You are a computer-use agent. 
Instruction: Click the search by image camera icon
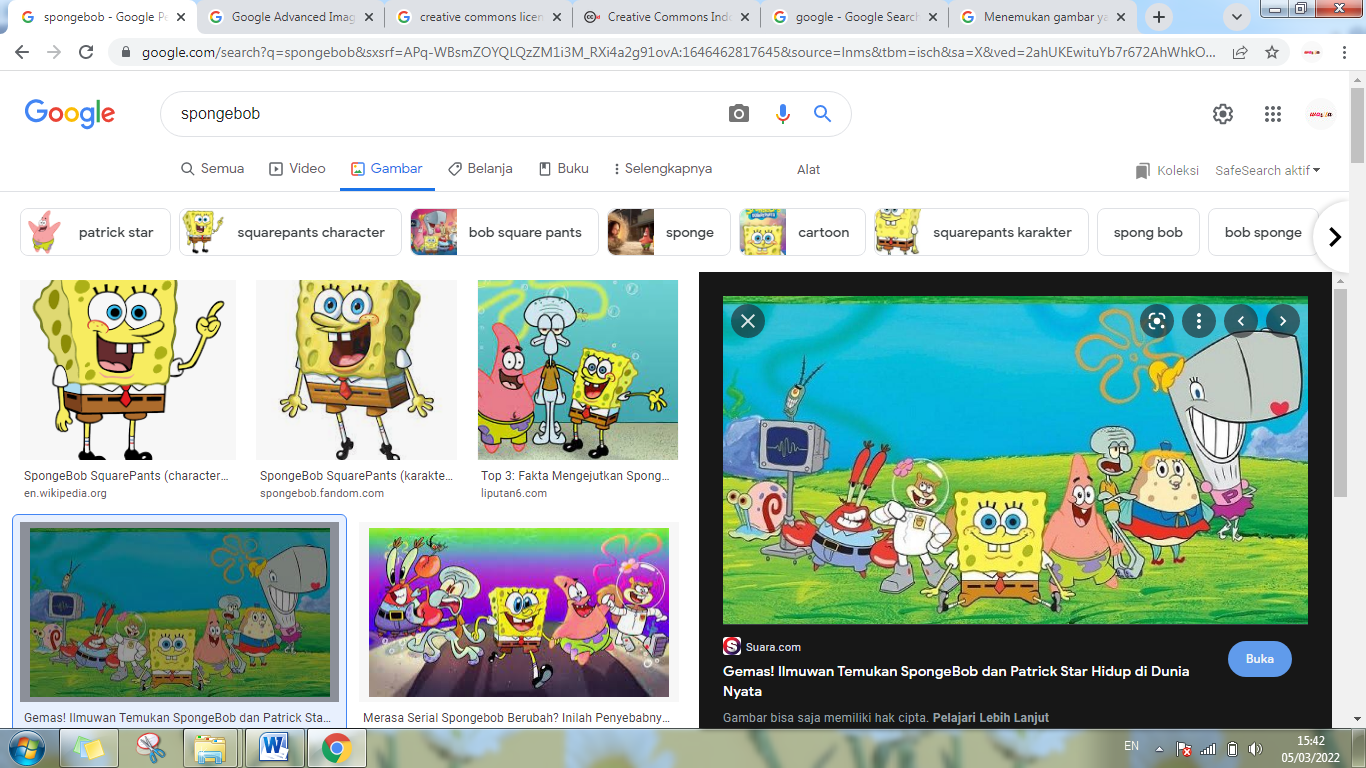pos(739,114)
